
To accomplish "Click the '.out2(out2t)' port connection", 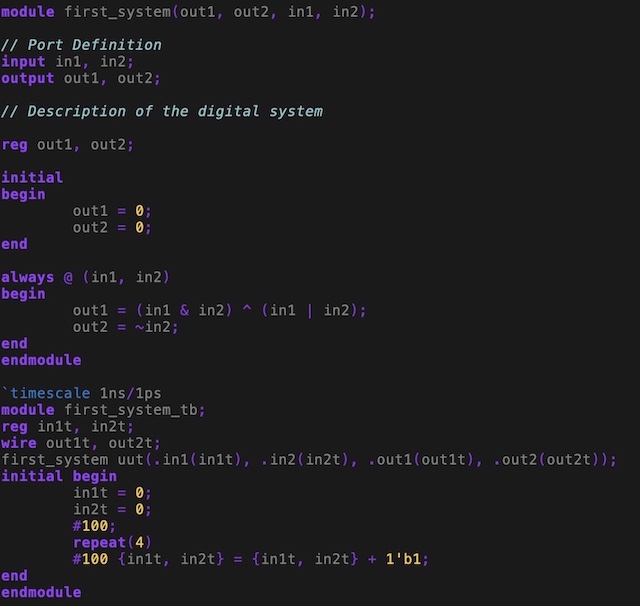I will point(554,459).
